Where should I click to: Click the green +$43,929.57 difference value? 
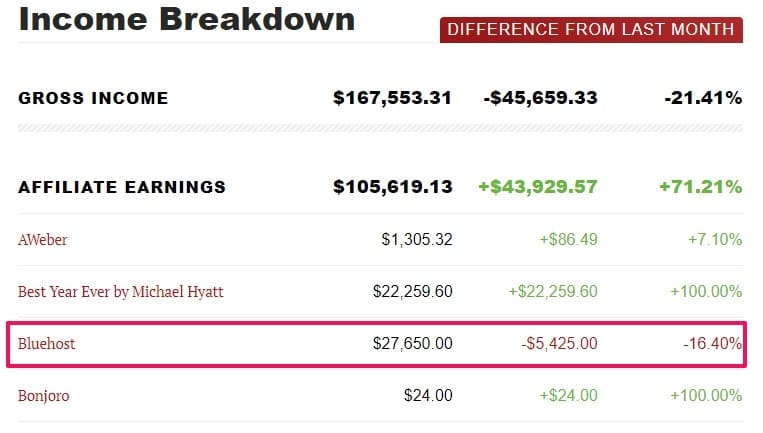point(538,187)
